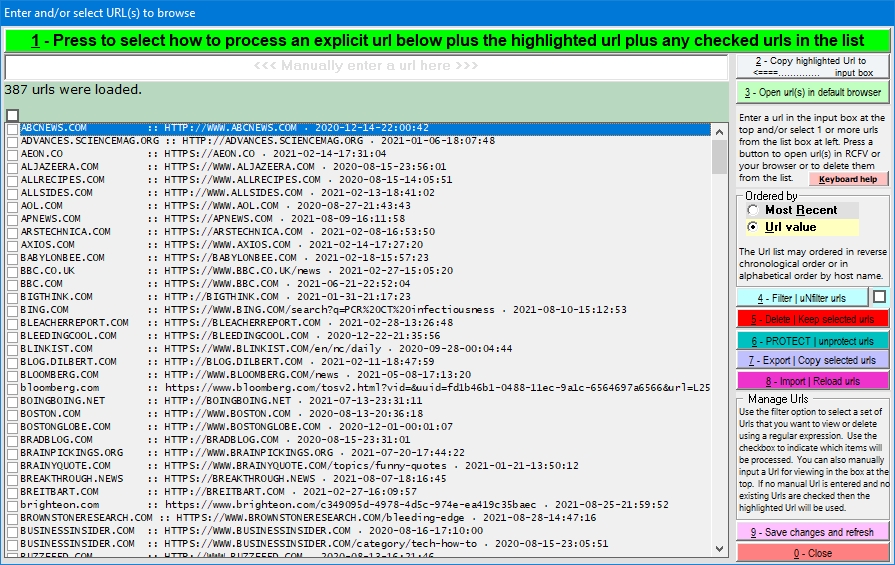Click '9 - Save changes and refresh'
The width and height of the screenshot is (895, 565).
pyautogui.click(x=812, y=532)
